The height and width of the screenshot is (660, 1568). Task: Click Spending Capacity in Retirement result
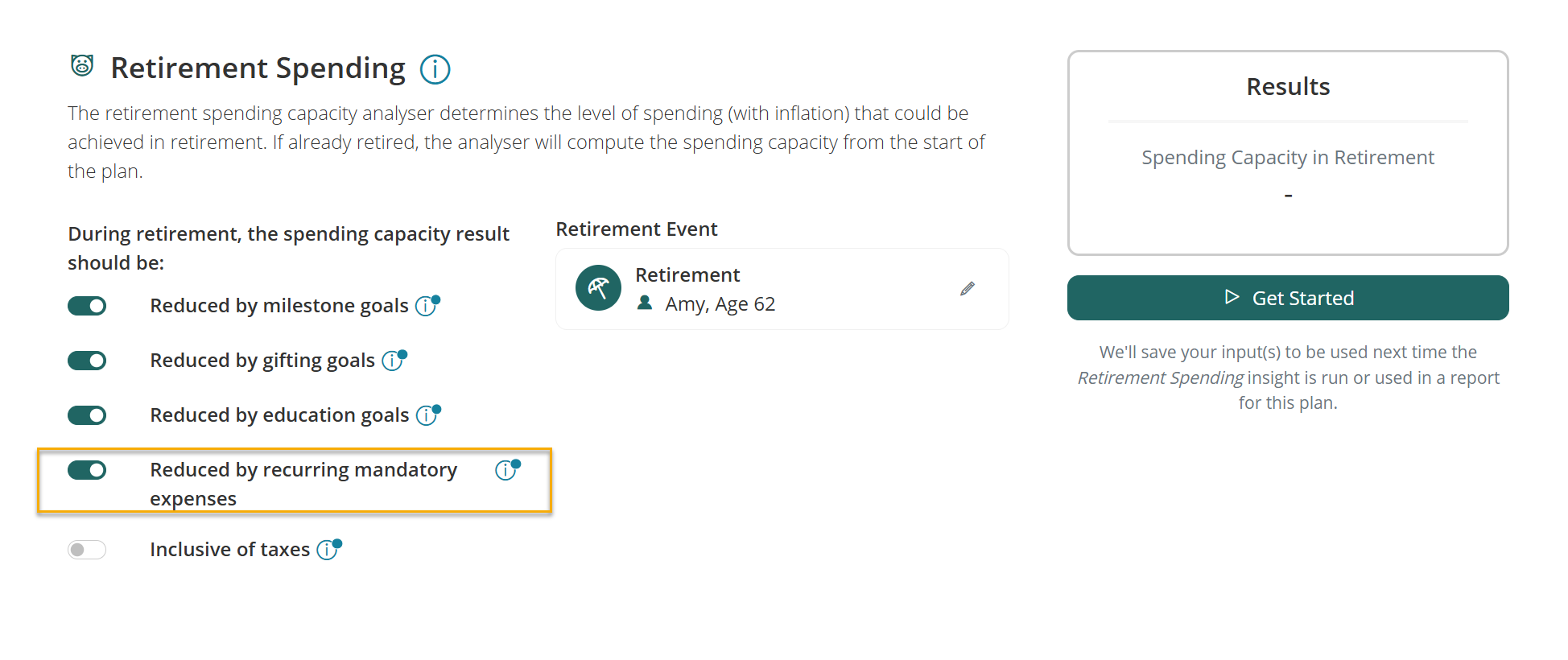point(1288,158)
